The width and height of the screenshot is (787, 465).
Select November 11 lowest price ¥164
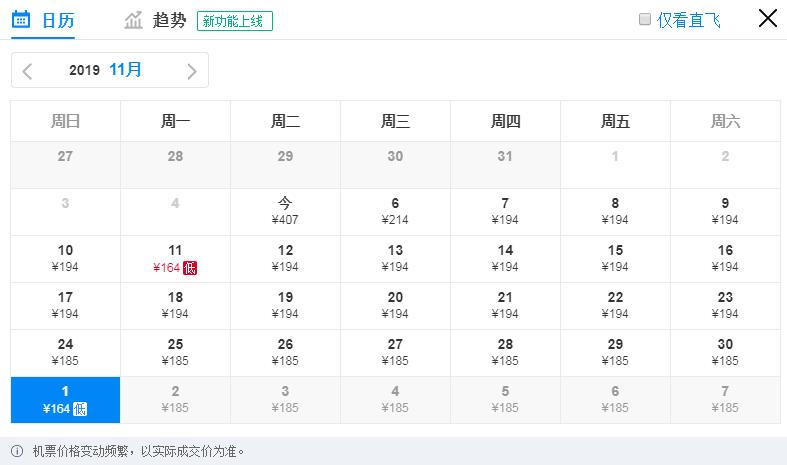pyautogui.click(x=175, y=259)
